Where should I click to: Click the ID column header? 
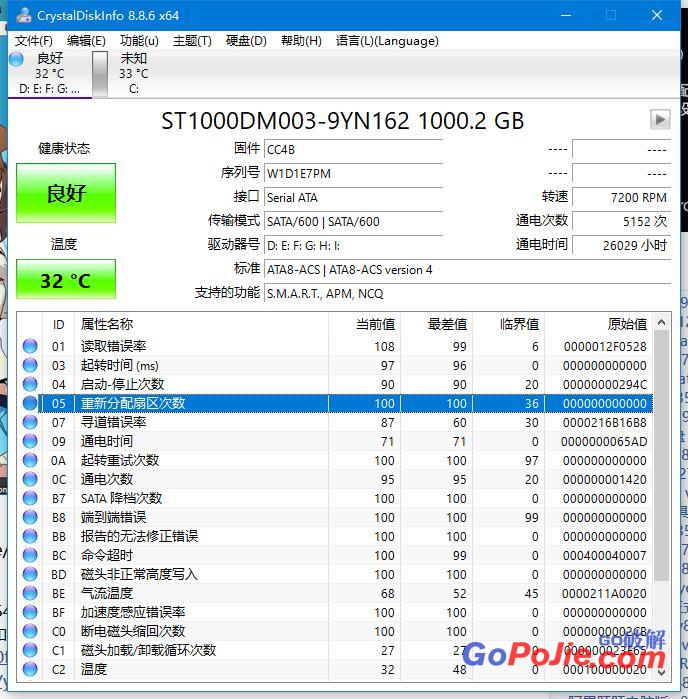coord(58,324)
